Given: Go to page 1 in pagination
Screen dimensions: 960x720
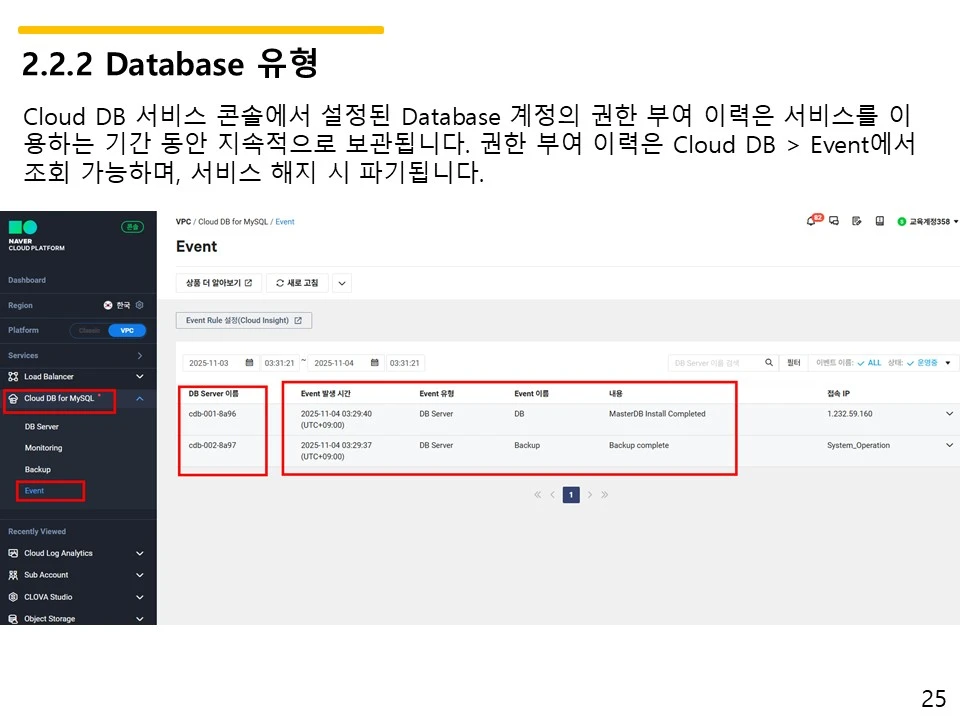Looking at the screenshot, I should (571, 495).
